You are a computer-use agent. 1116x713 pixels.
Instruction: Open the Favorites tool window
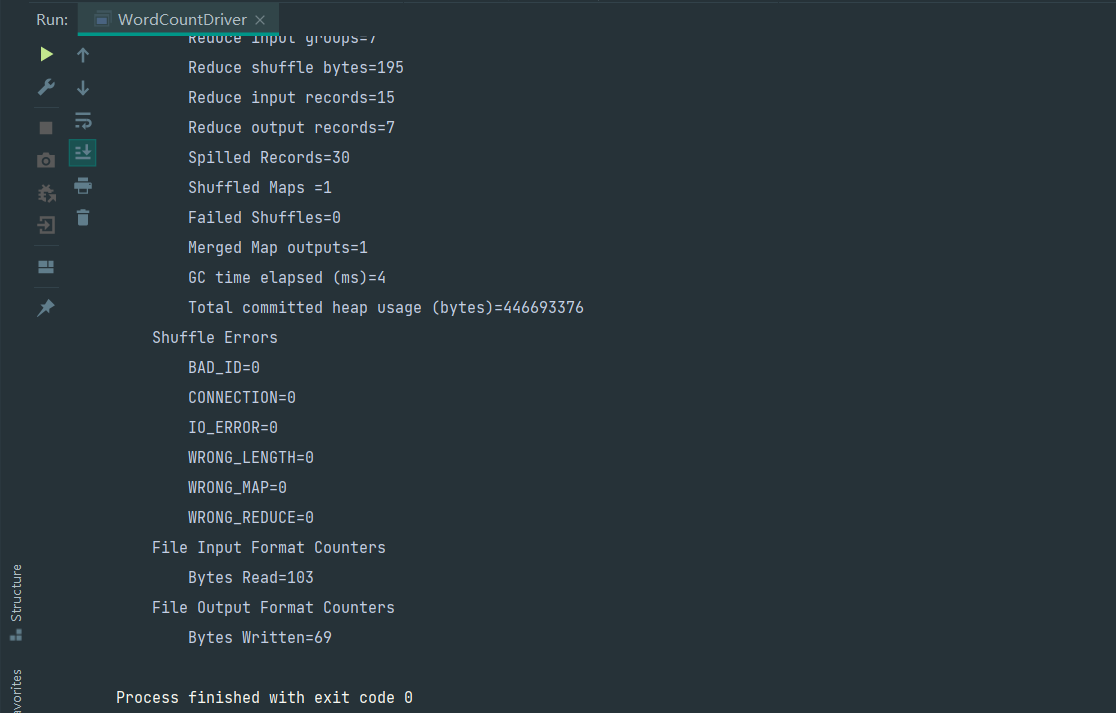pyautogui.click(x=15, y=690)
